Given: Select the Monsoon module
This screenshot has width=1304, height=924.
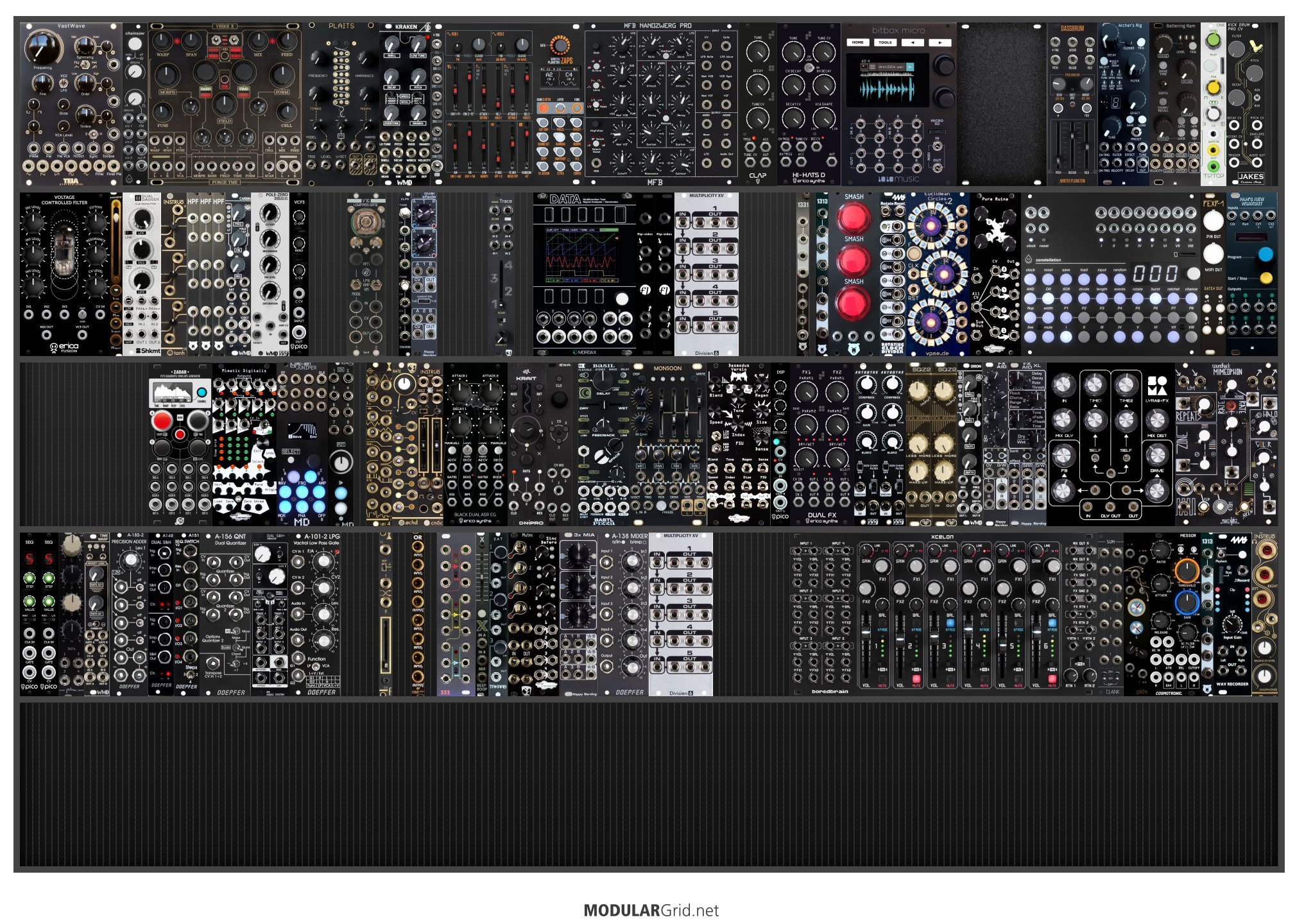Looking at the screenshot, I should coord(667,445).
